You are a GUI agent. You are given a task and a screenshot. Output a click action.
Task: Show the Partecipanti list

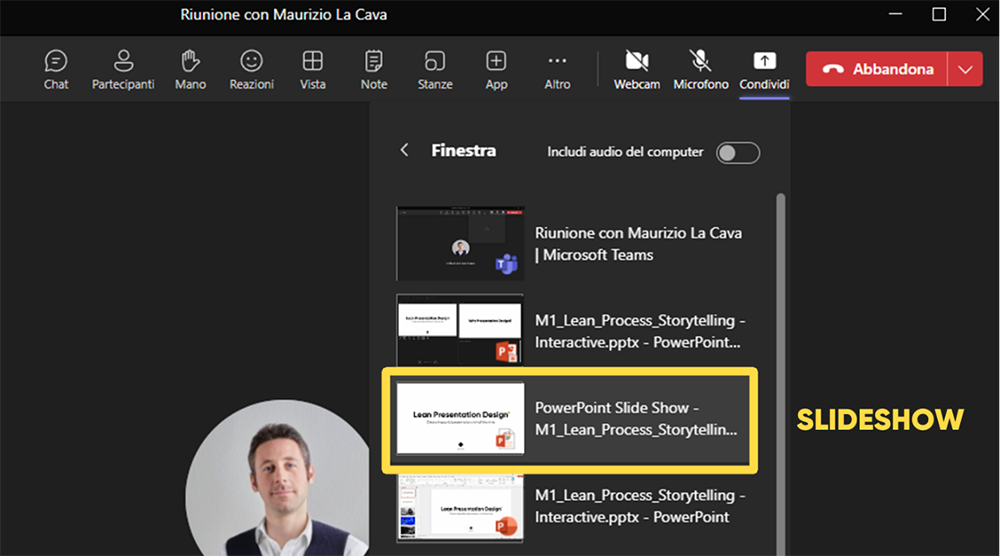point(123,69)
